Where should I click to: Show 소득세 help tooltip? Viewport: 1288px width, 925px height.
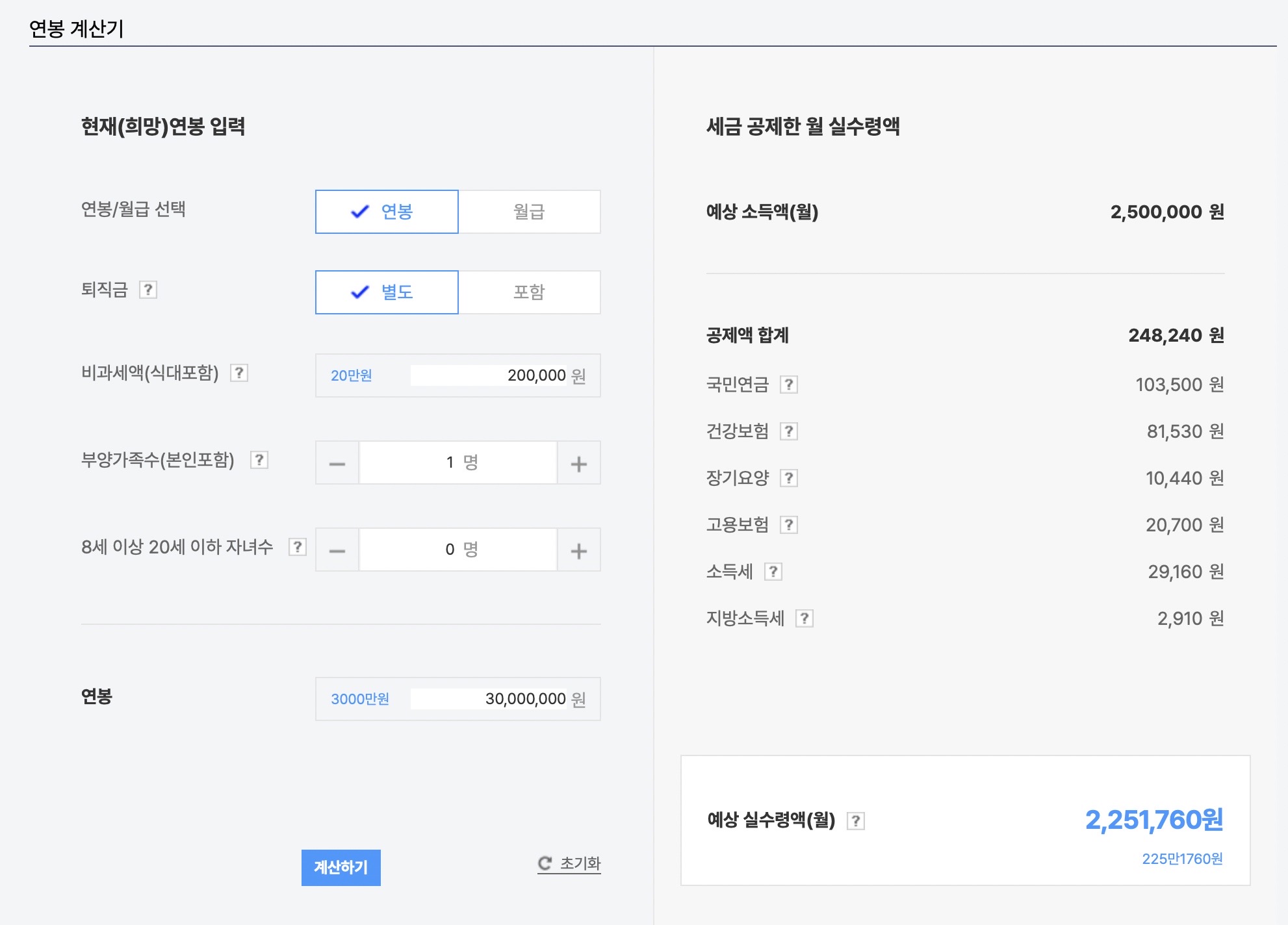773,572
